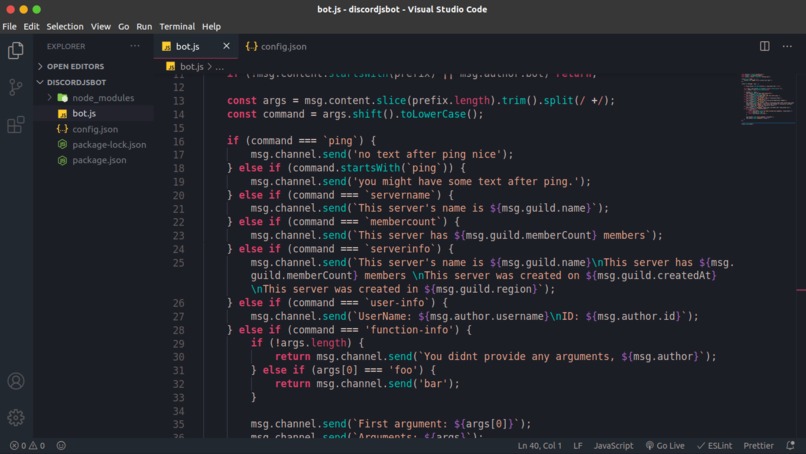Click line number 28 in the gutter
This screenshot has width=806, height=454.
click(178, 330)
